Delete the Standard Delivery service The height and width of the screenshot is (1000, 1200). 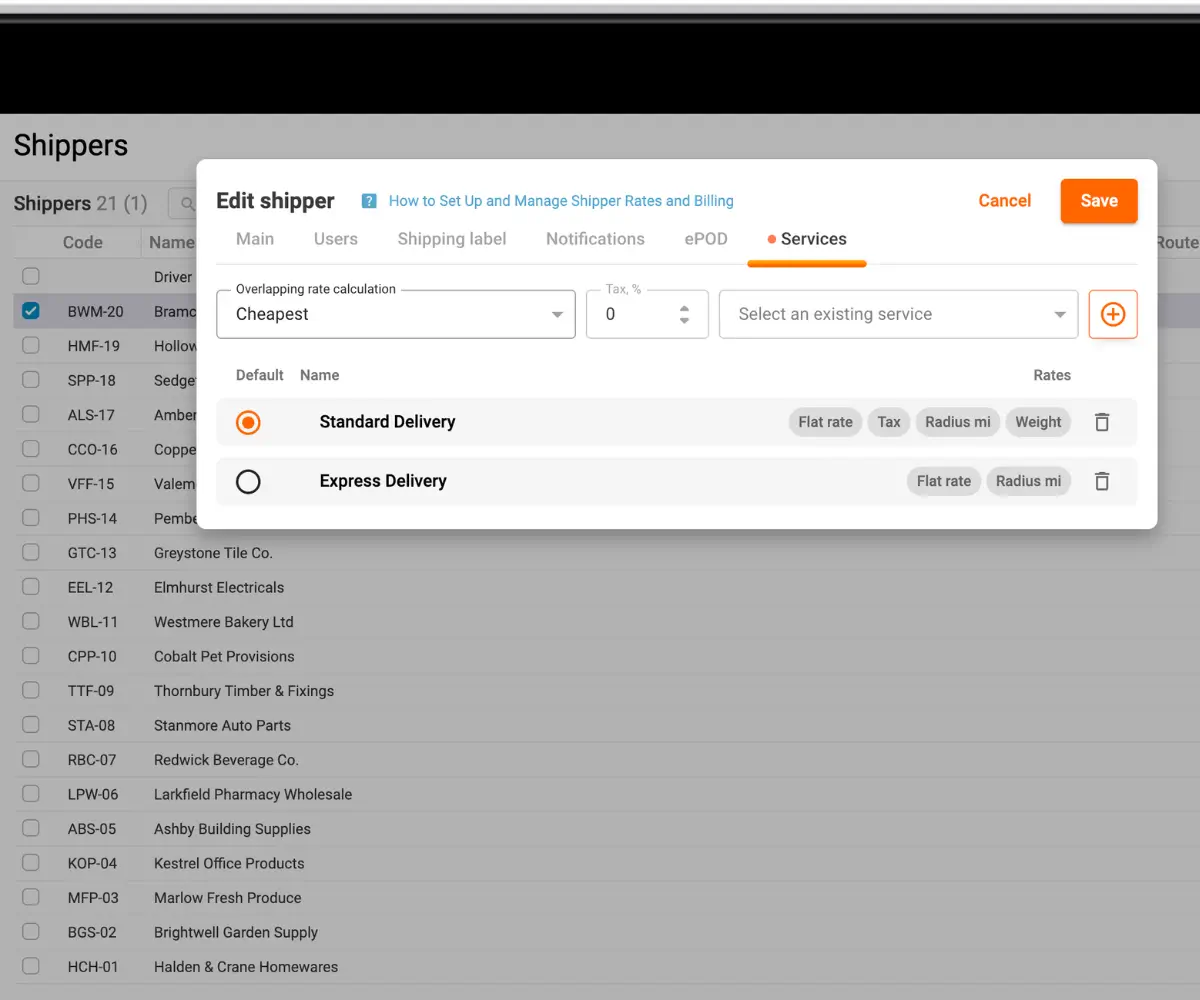pos(1102,422)
